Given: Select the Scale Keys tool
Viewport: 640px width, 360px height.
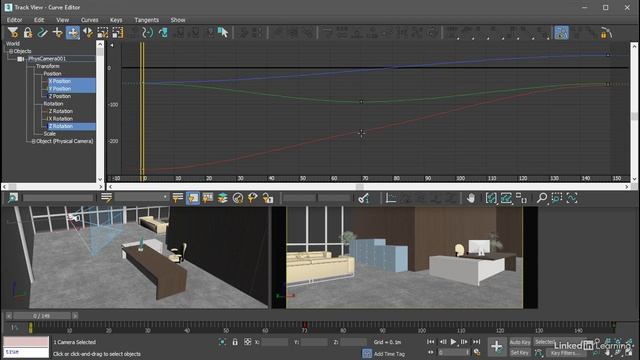Looking at the screenshot, I should pos(102,33).
